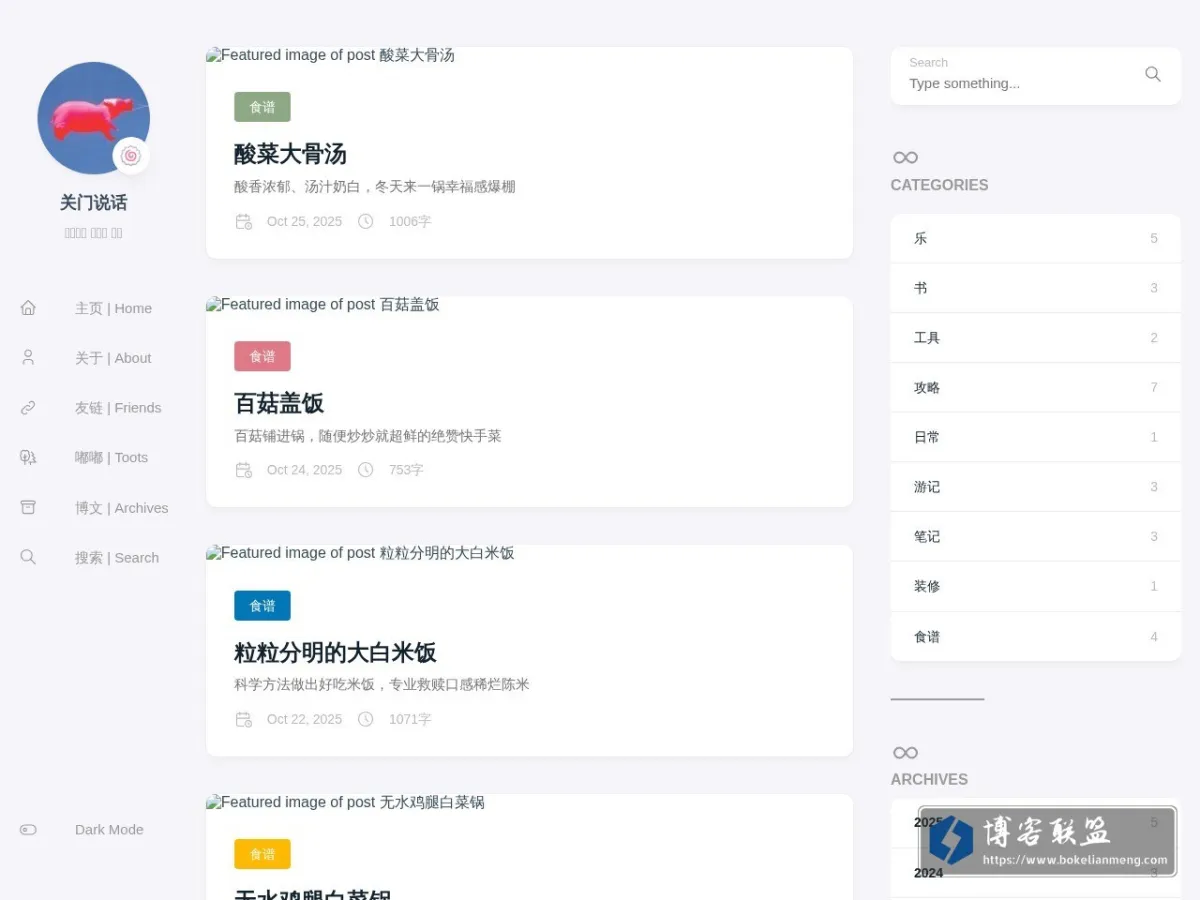Click calendar icon next to Oct 24, 2025
Screen dimensions: 1200x900
coord(244,470)
